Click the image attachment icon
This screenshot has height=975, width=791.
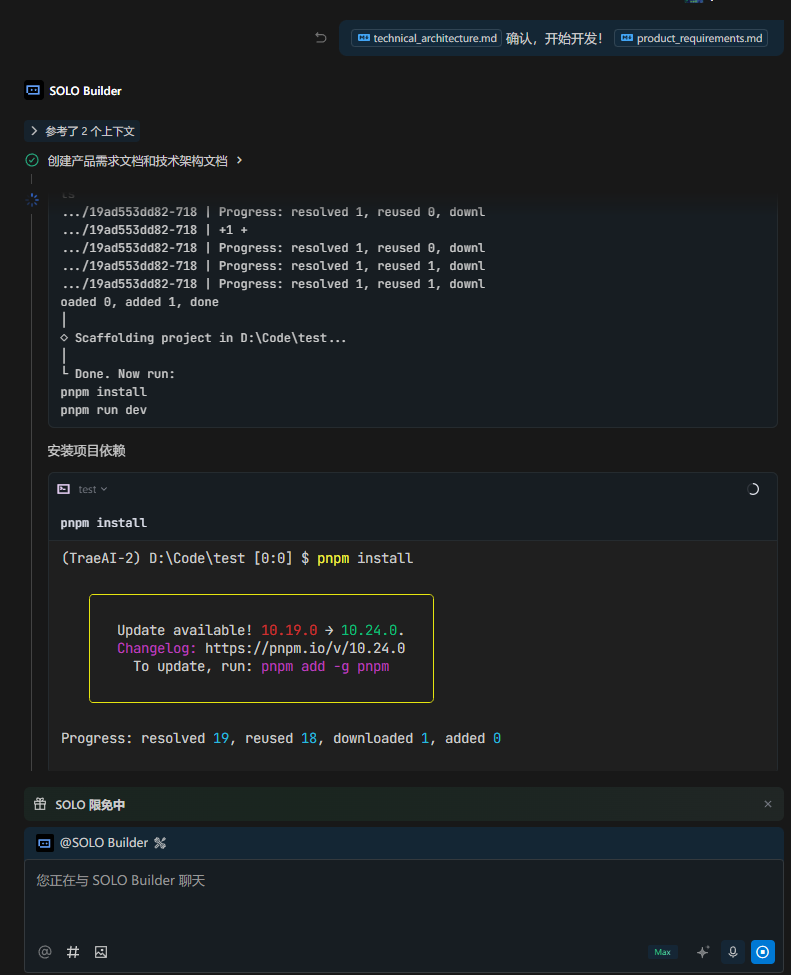[x=101, y=952]
